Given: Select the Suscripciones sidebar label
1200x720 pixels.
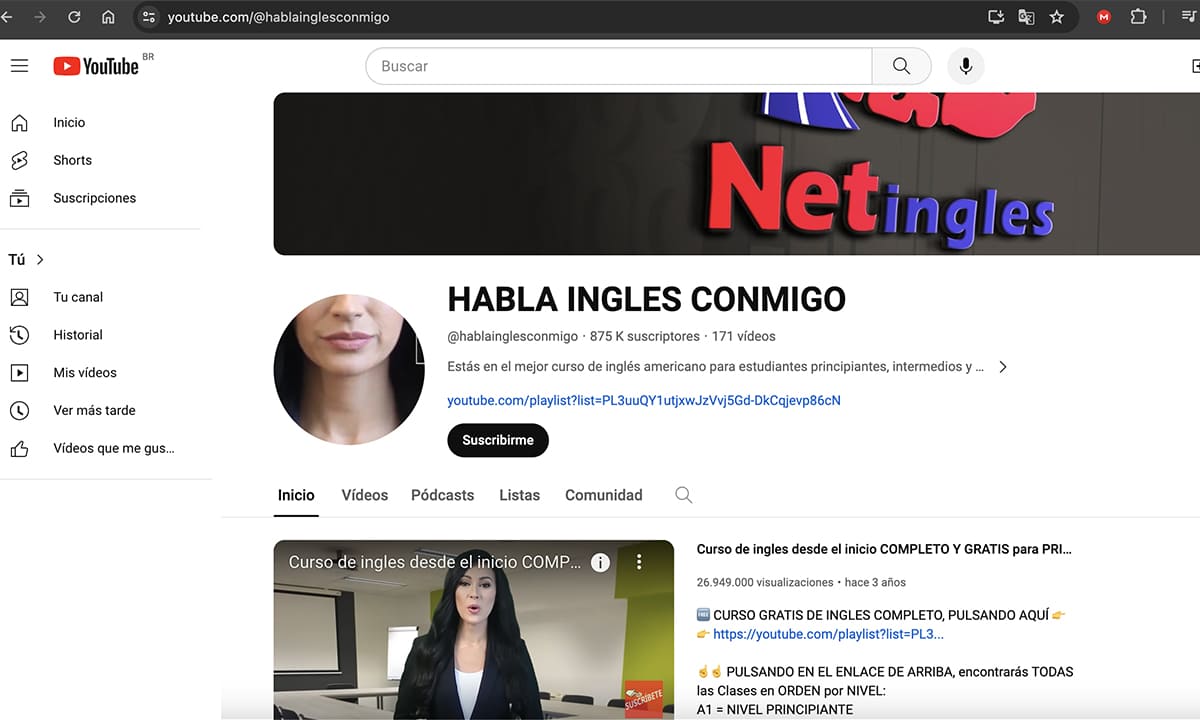Looking at the screenshot, I should [x=94, y=198].
